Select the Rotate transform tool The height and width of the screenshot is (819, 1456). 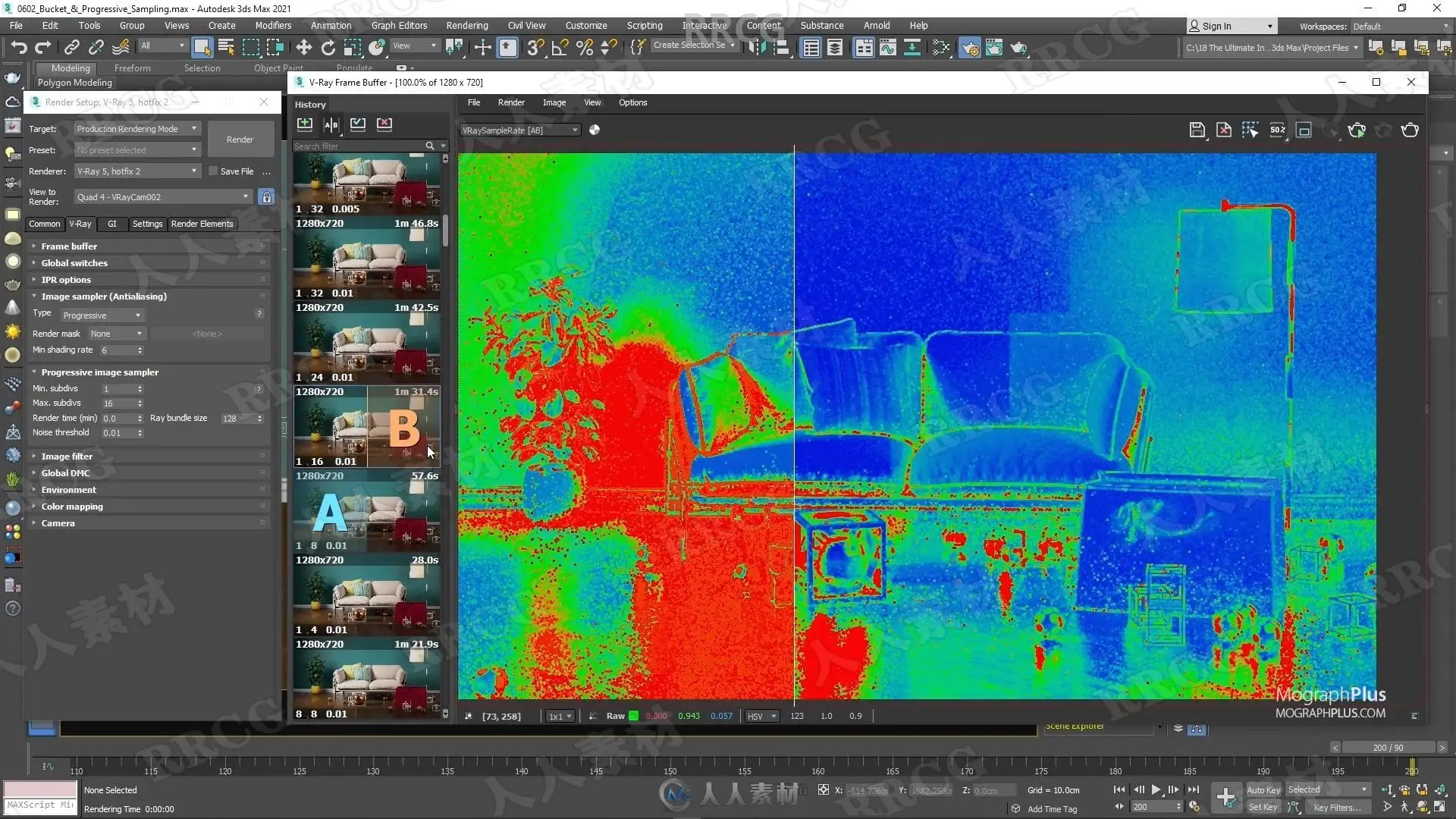(328, 48)
